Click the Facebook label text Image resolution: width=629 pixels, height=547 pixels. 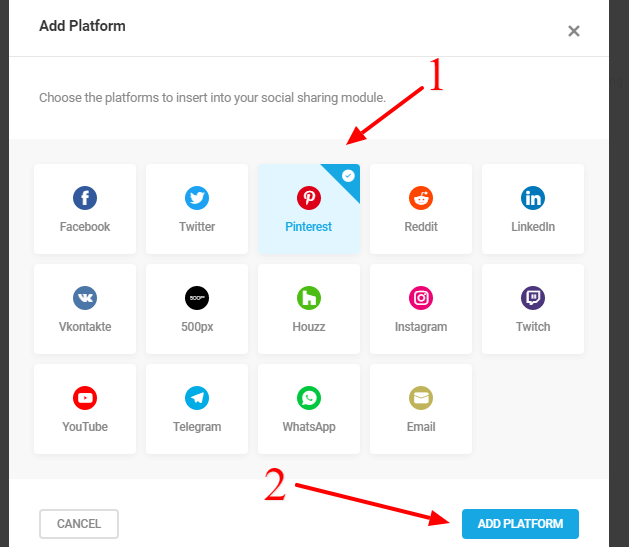(85, 227)
